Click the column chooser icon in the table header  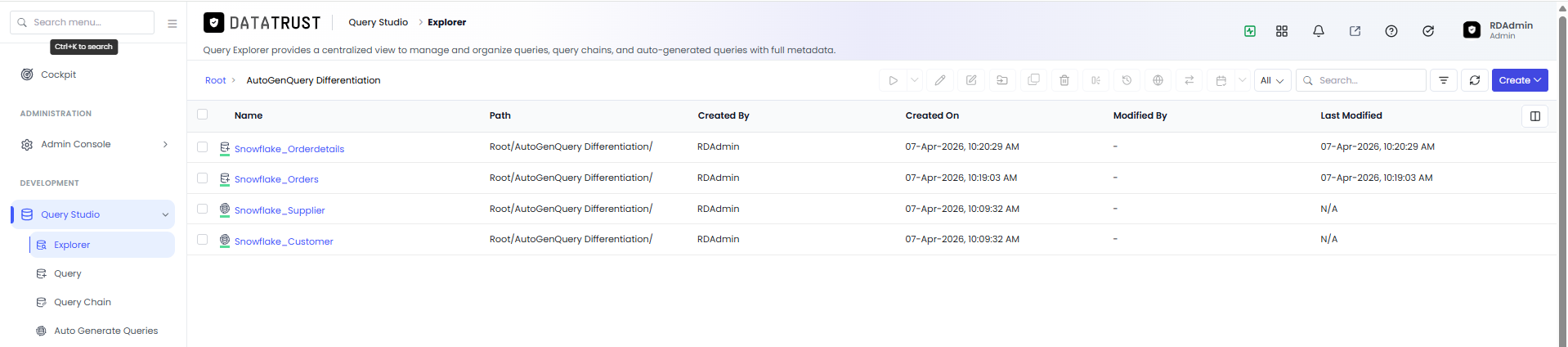(1535, 116)
